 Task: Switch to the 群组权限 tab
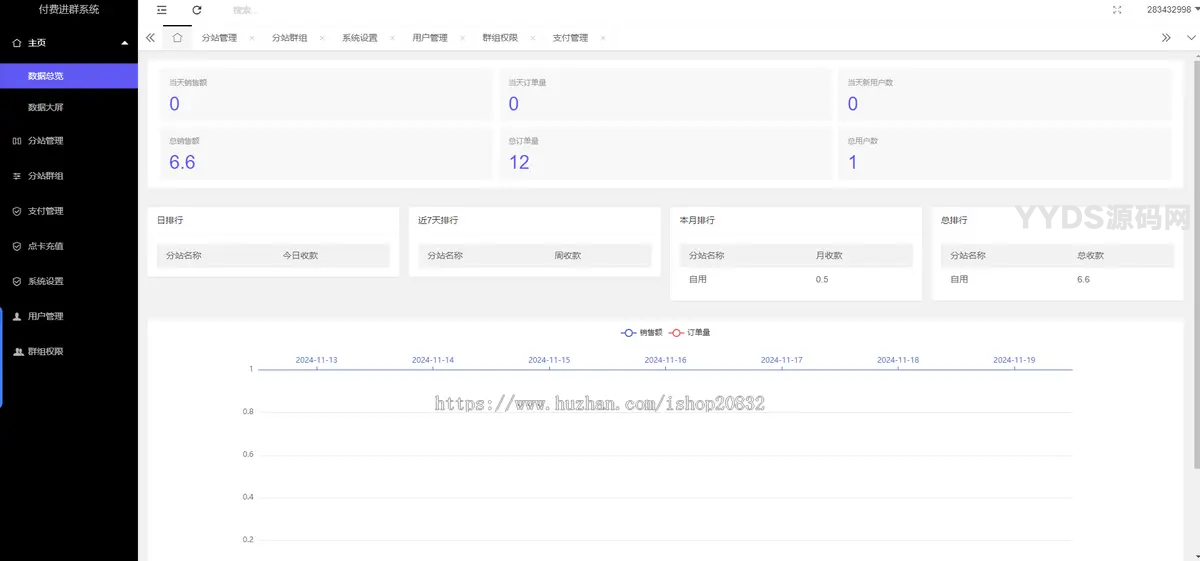click(x=500, y=38)
